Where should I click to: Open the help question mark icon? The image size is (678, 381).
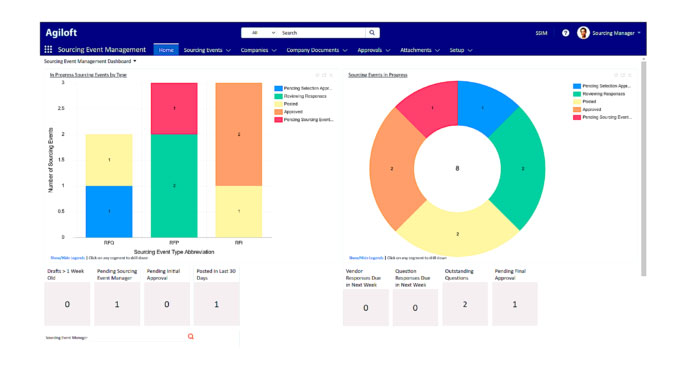(x=565, y=33)
